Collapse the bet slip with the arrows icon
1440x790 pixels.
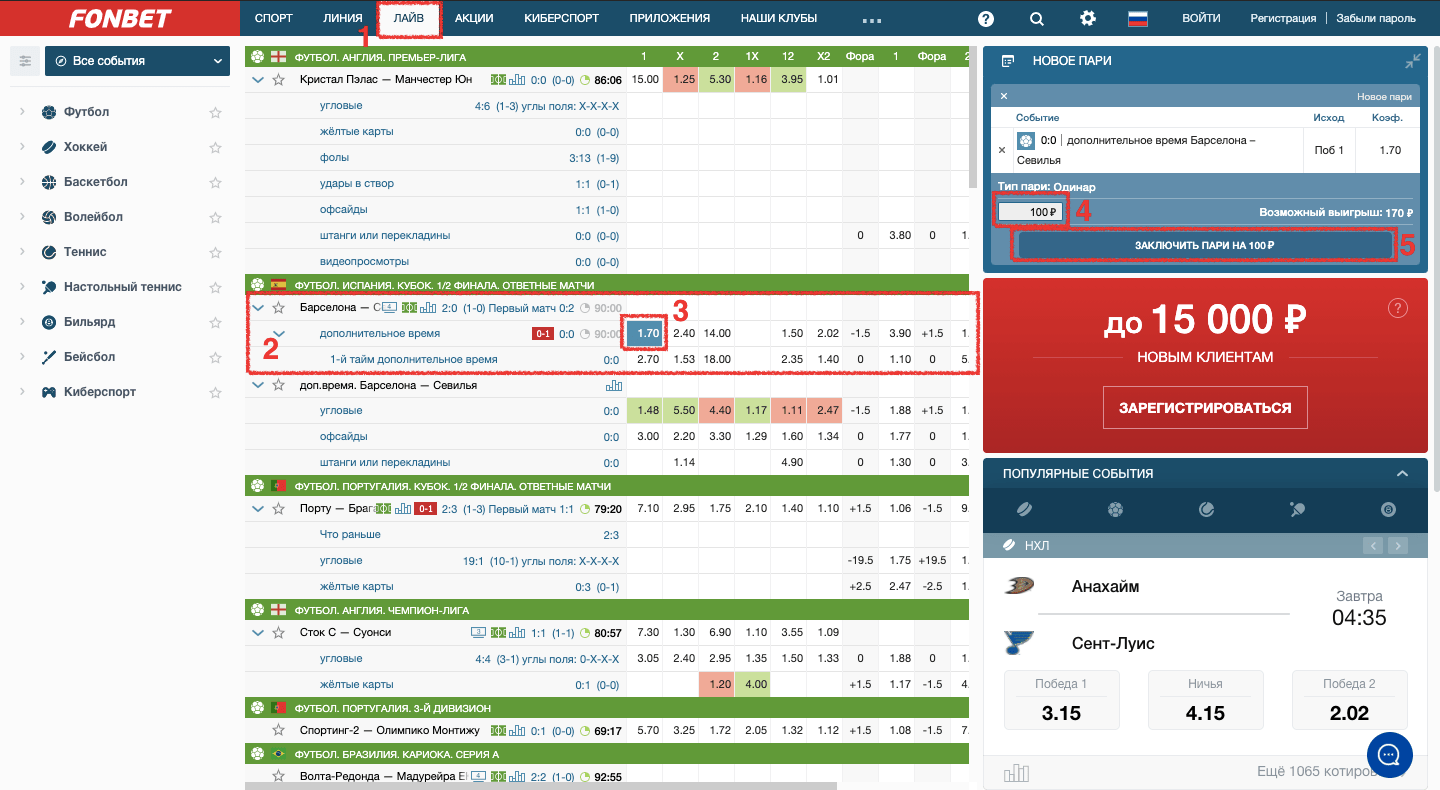1412,61
